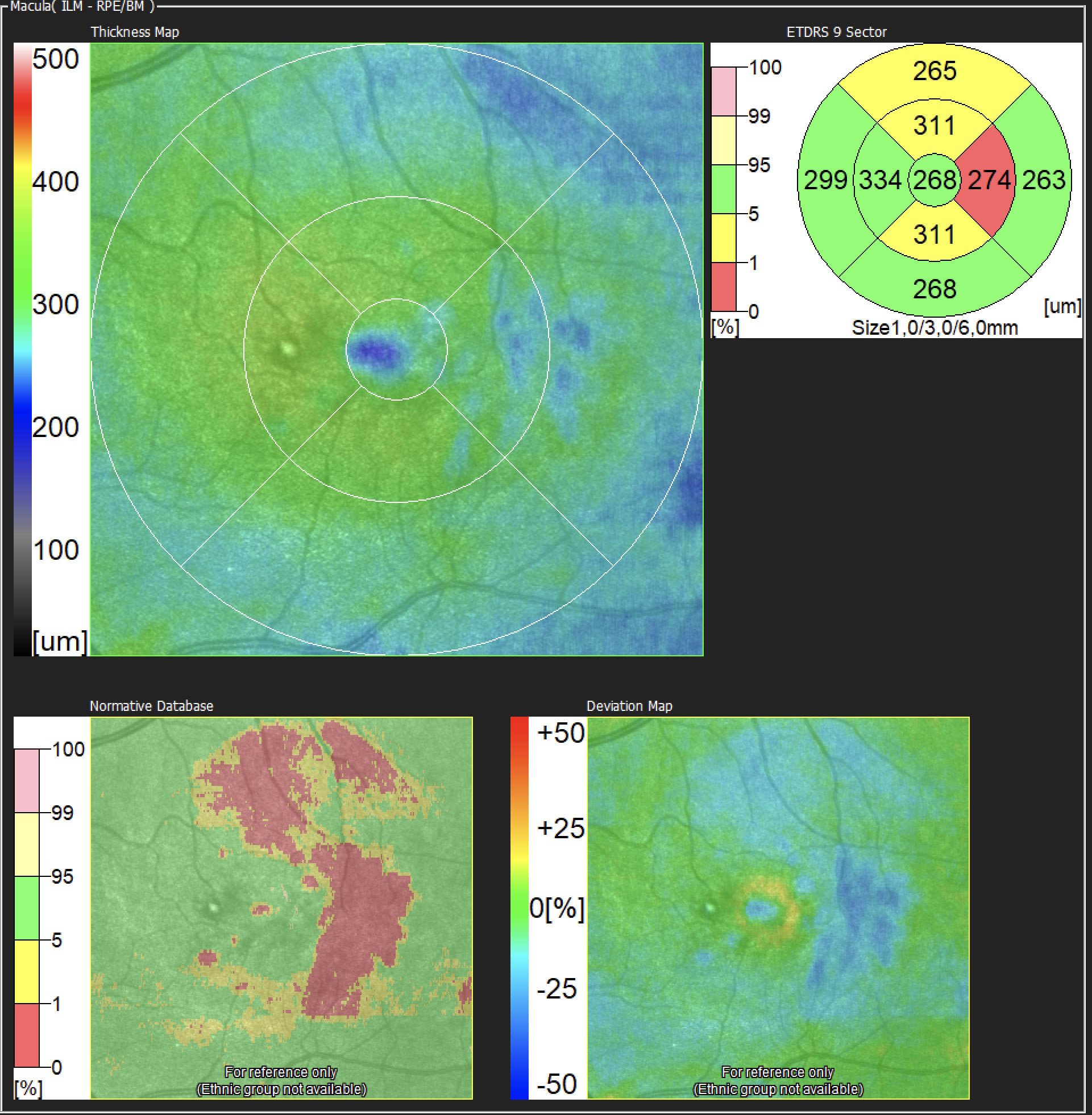Click the red 0-1 percentile swatch in Normative legend

click(x=26, y=1035)
